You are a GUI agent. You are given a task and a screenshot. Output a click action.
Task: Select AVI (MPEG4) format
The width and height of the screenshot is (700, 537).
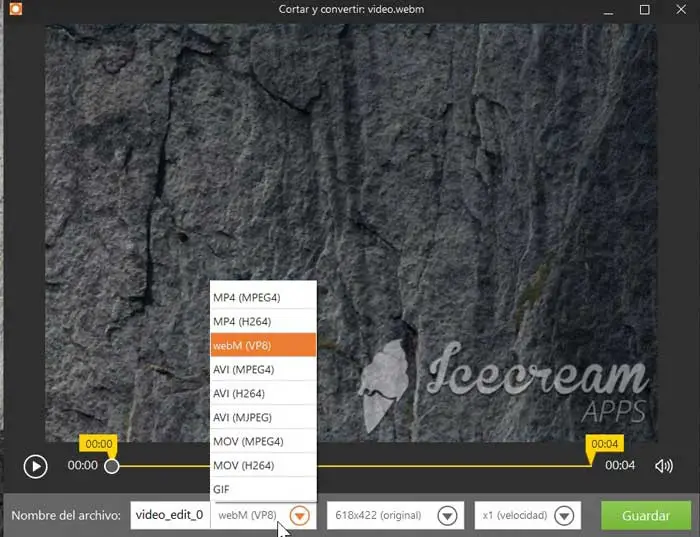tap(263, 369)
